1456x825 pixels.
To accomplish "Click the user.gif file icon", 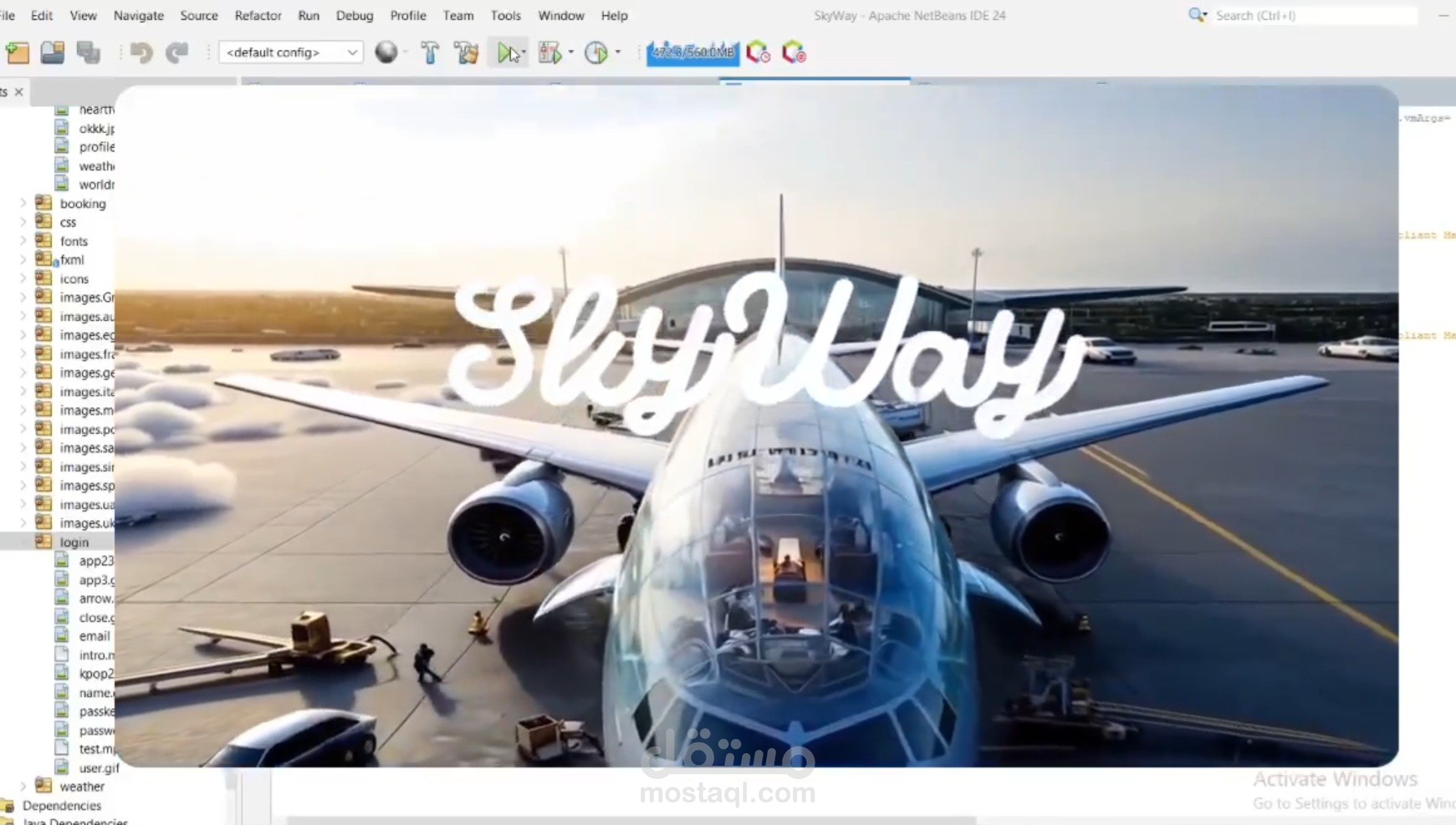I will (x=62, y=767).
